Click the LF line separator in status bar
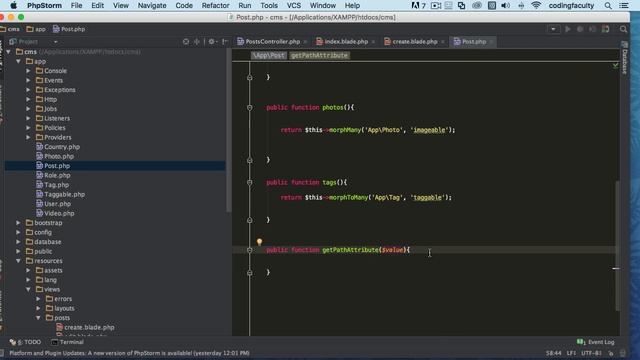640x360 pixels. tap(571, 353)
